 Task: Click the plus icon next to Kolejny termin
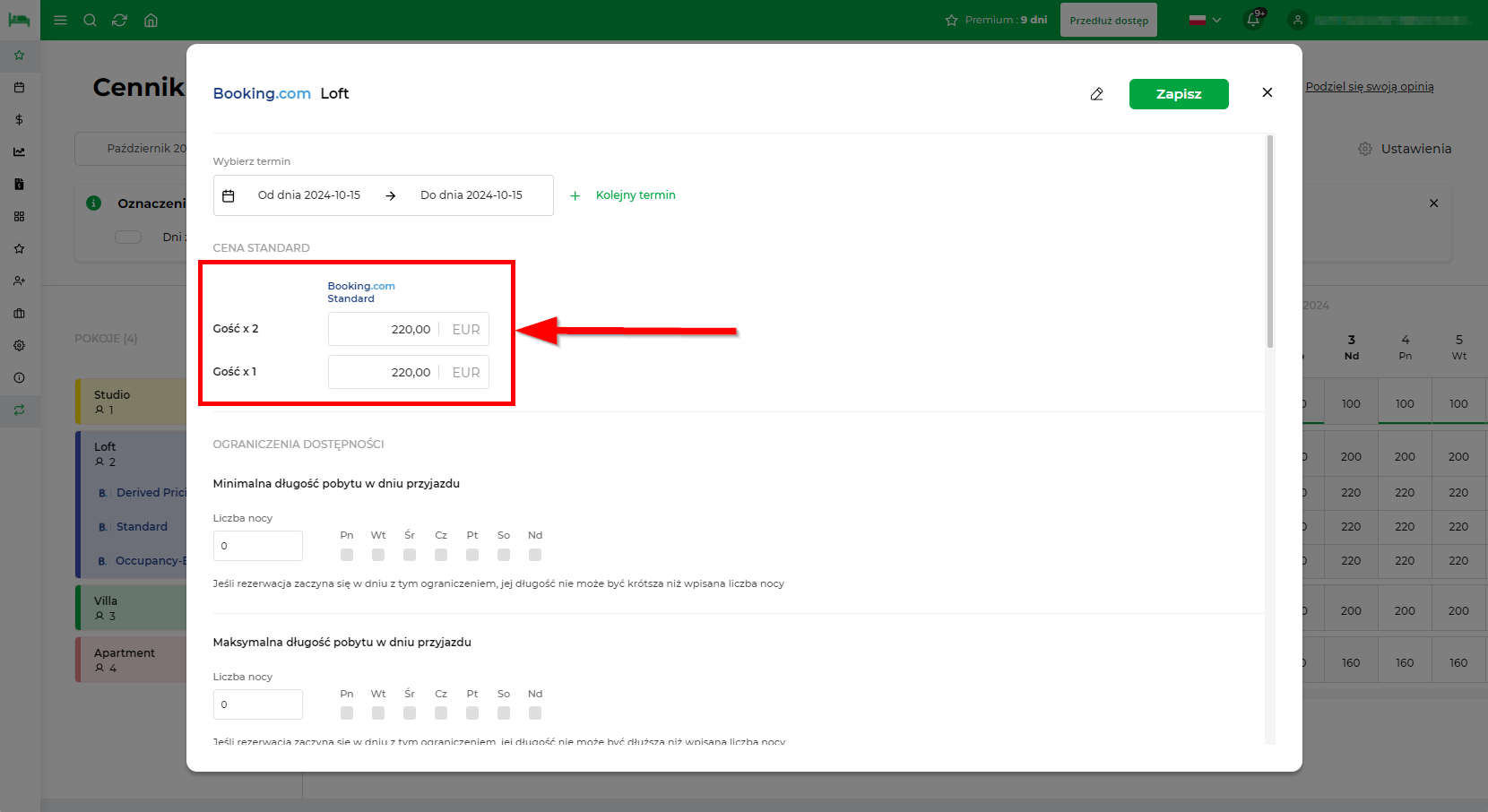pos(575,195)
